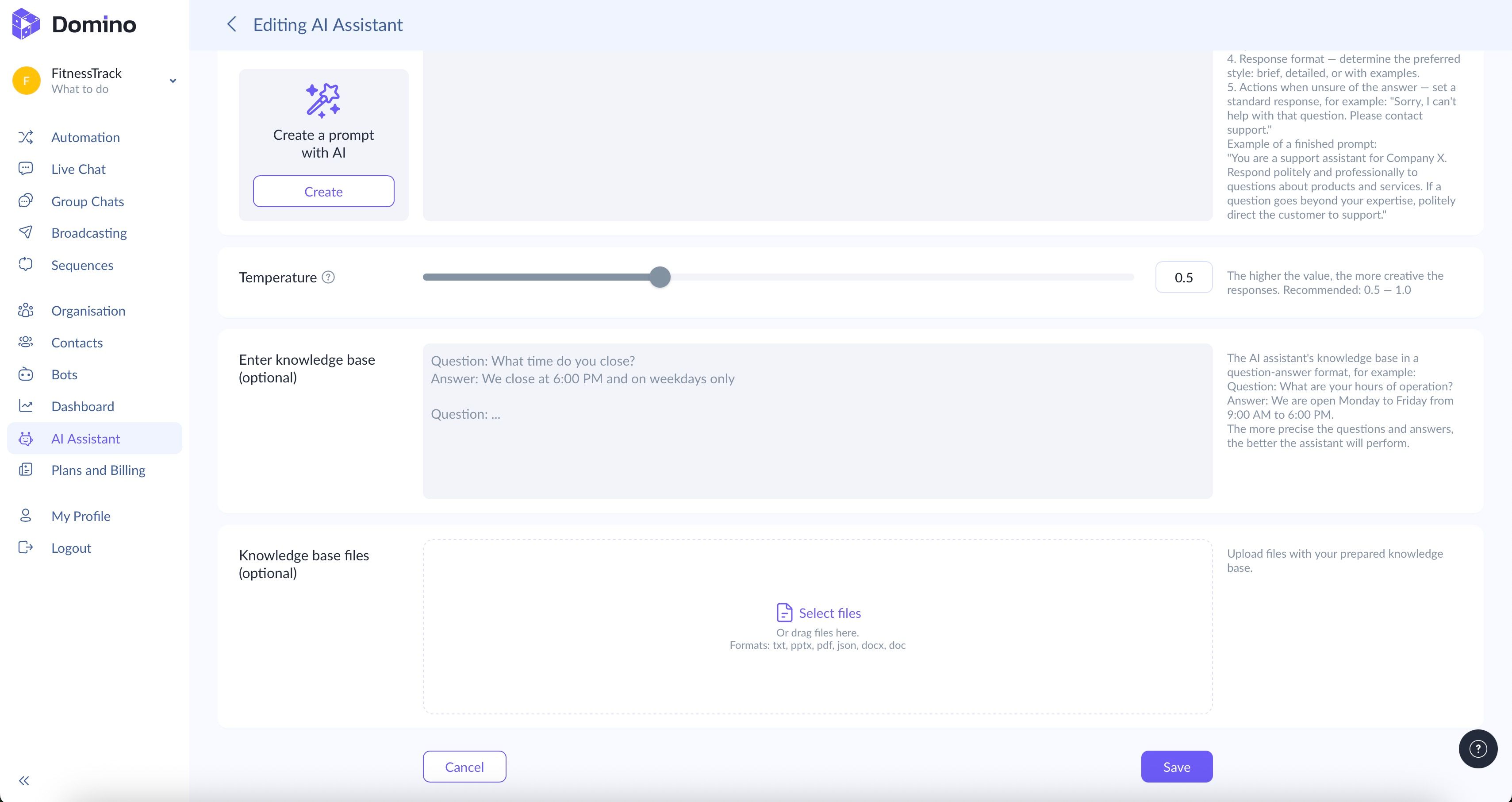The height and width of the screenshot is (802, 1512).
Task: Click the Temperature slider handle
Action: coord(660,277)
